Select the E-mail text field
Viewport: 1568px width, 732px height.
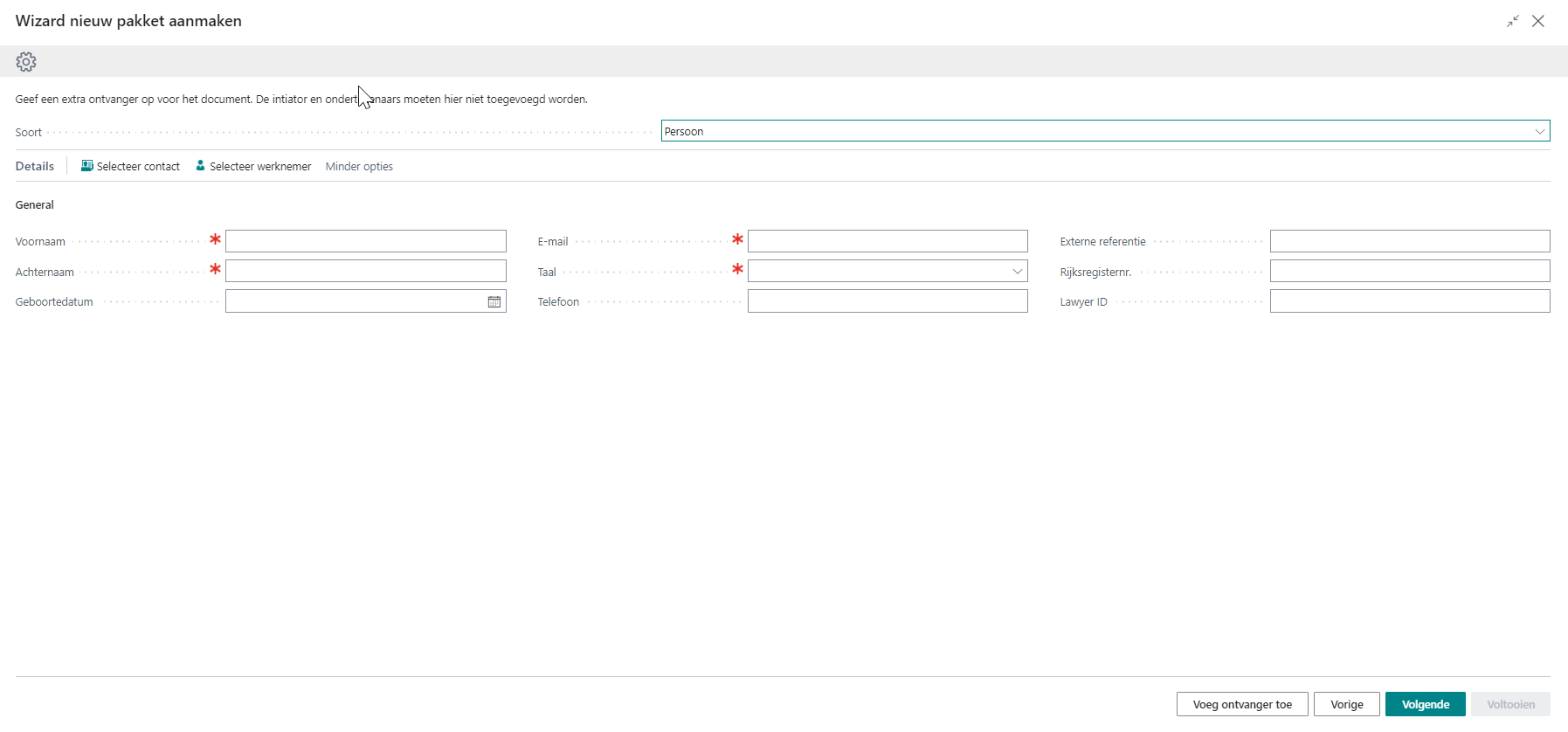(887, 241)
